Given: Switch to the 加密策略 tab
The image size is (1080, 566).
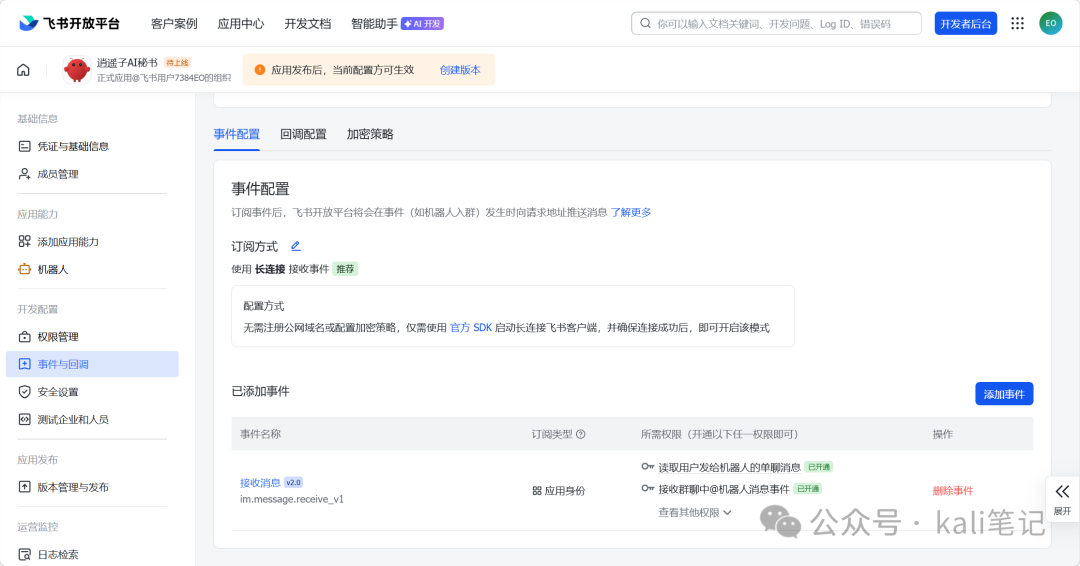Looking at the screenshot, I should click(x=370, y=134).
